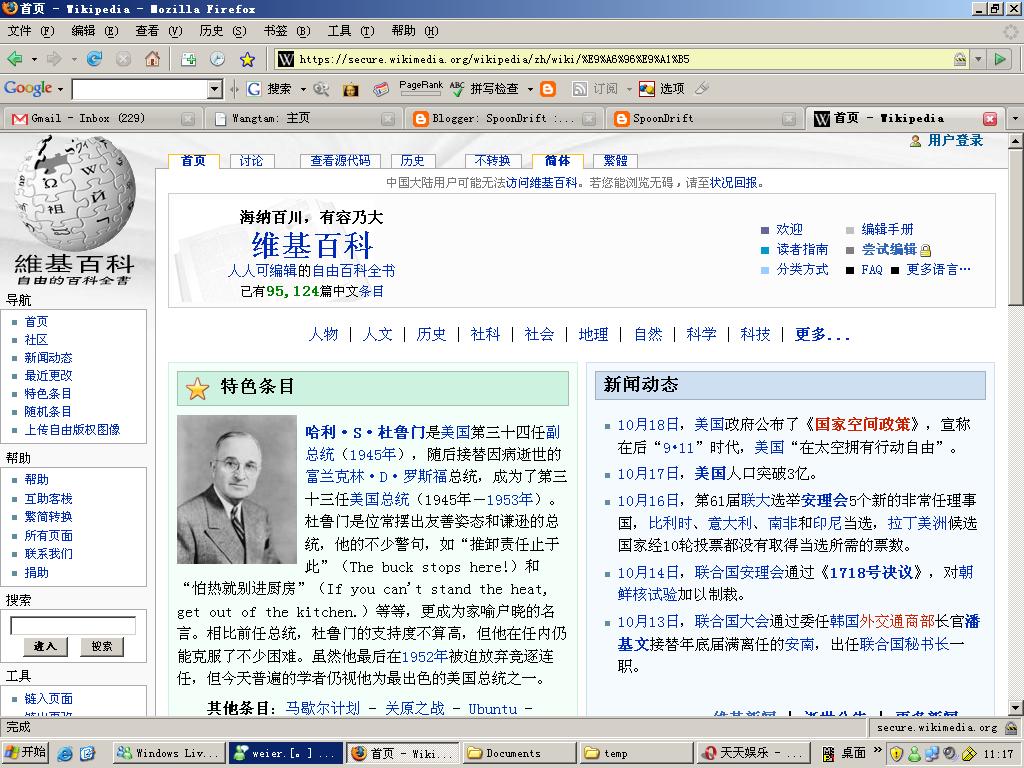
Task: Expand the taskbar 桌面 toolbar chevron
Action: point(877,750)
